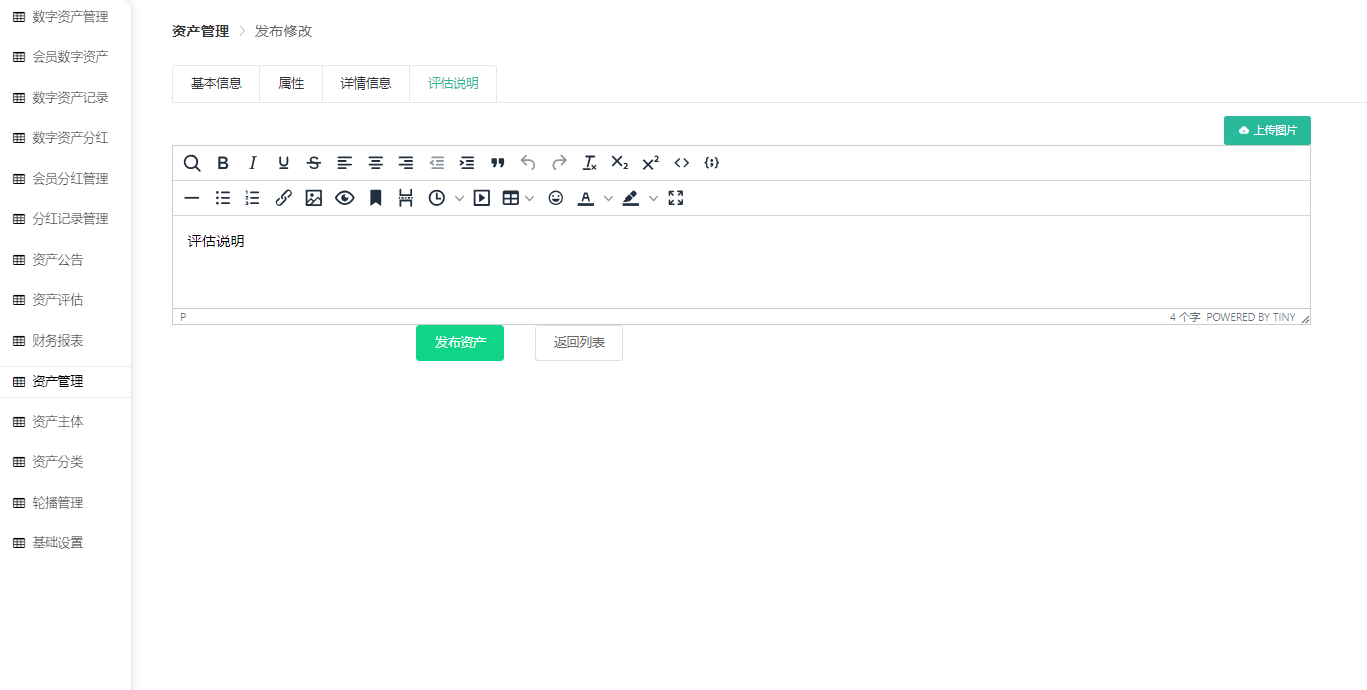Preview content with the eye icon
The width and height of the screenshot is (1367, 690).
(x=344, y=198)
